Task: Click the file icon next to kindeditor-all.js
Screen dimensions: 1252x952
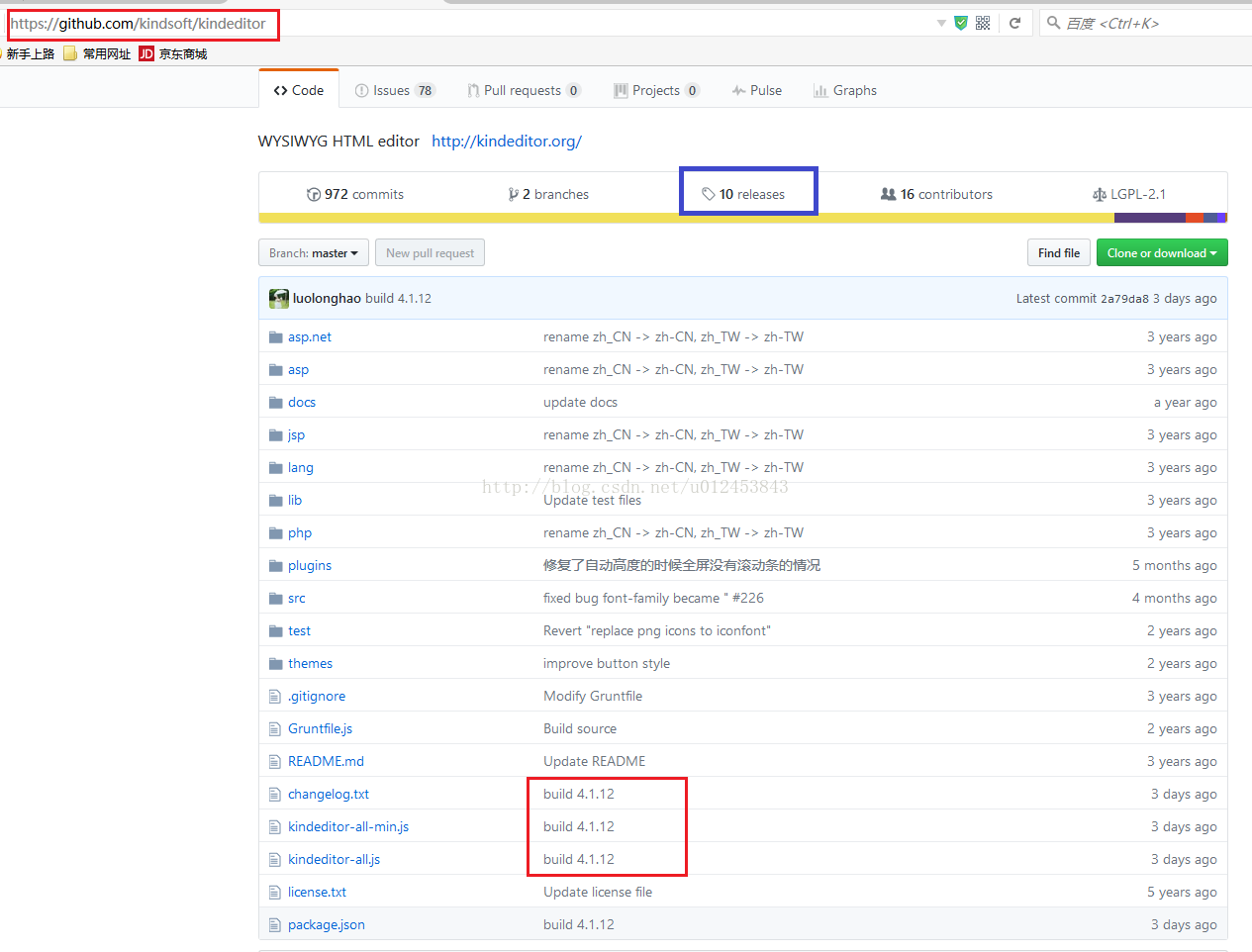Action: 275,860
